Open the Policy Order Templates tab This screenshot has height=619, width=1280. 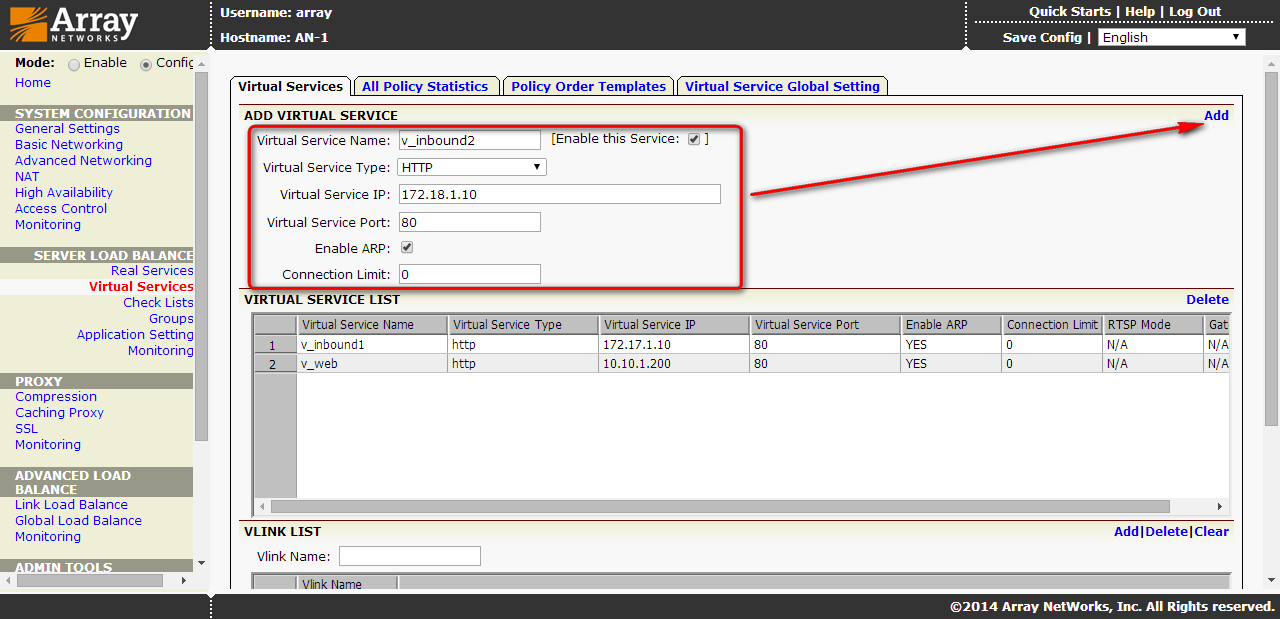(x=588, y=87)
